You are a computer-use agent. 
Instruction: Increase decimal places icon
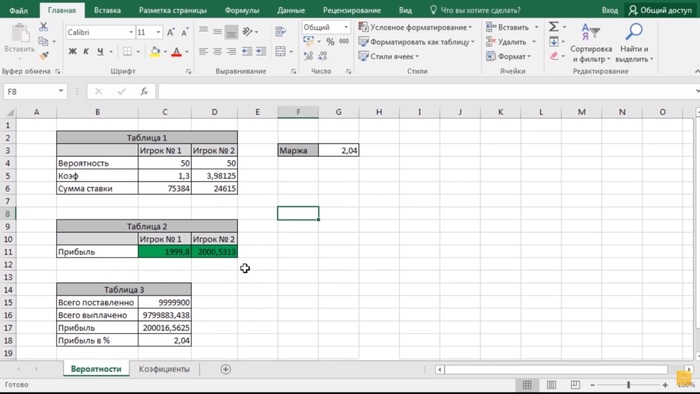[308, 56]
